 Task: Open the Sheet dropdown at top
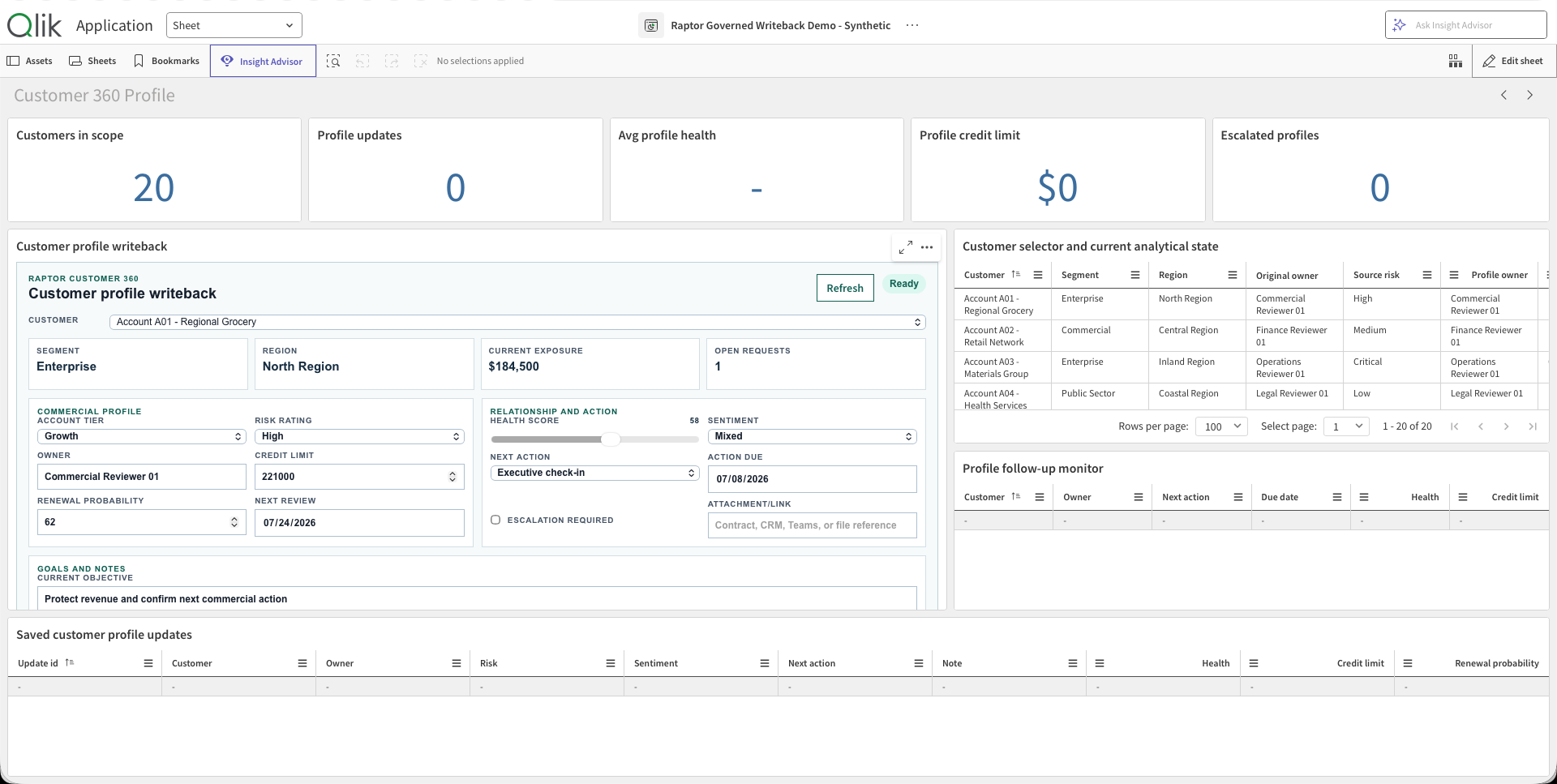pyautogui.click(x=234, y=25)
